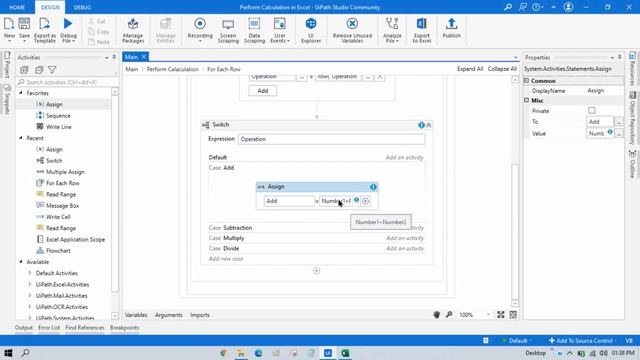Open the Output panel tab
The width and height of the screenshot is (640, 360).
click(x=24, y=327)
